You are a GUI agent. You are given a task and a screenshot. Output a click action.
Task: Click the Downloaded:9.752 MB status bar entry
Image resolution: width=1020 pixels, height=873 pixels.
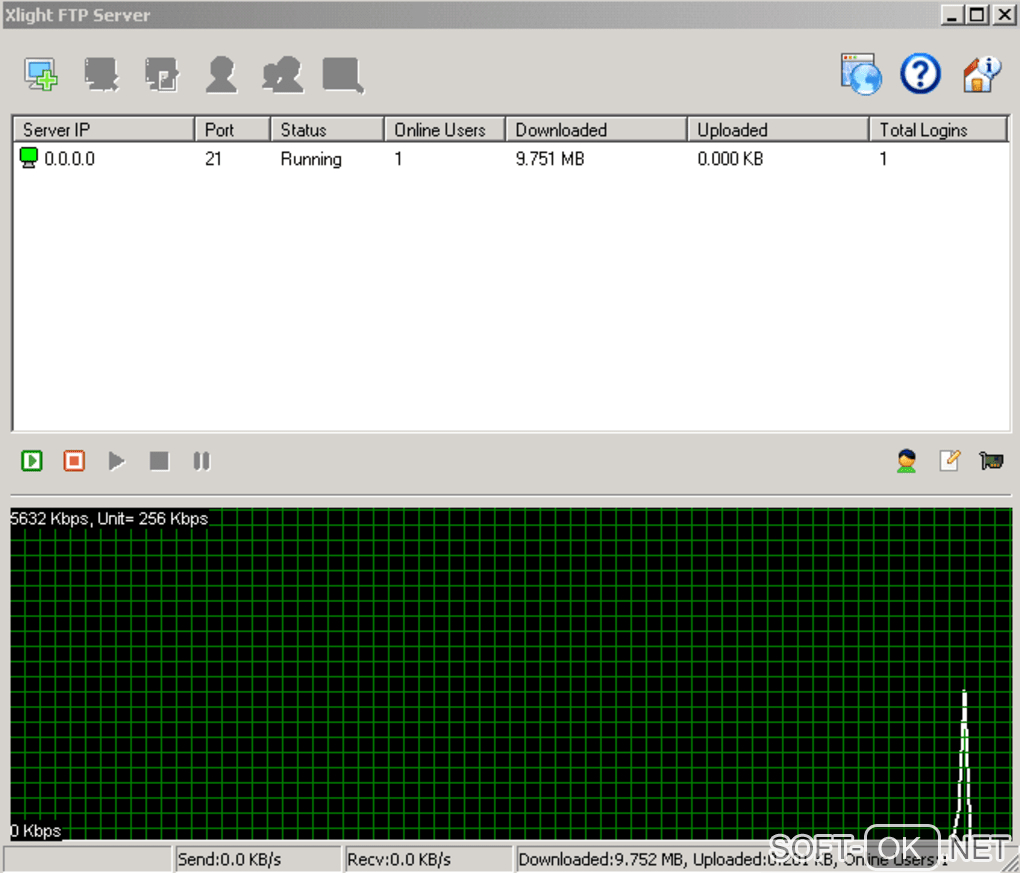(601, 859)
